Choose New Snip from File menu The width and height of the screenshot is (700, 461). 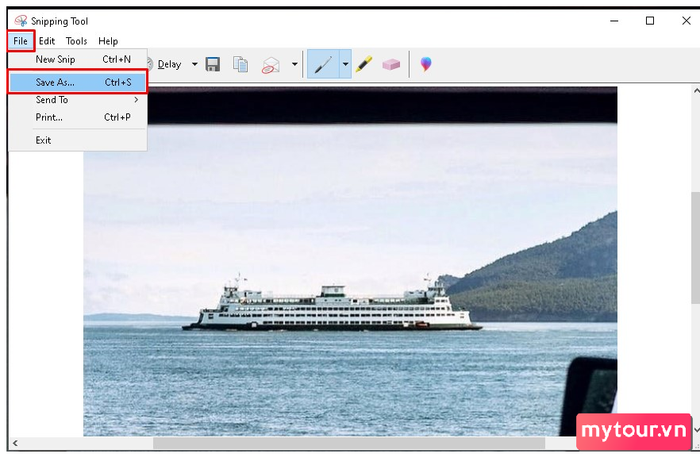pyautogui.click(x=78, y=59)
